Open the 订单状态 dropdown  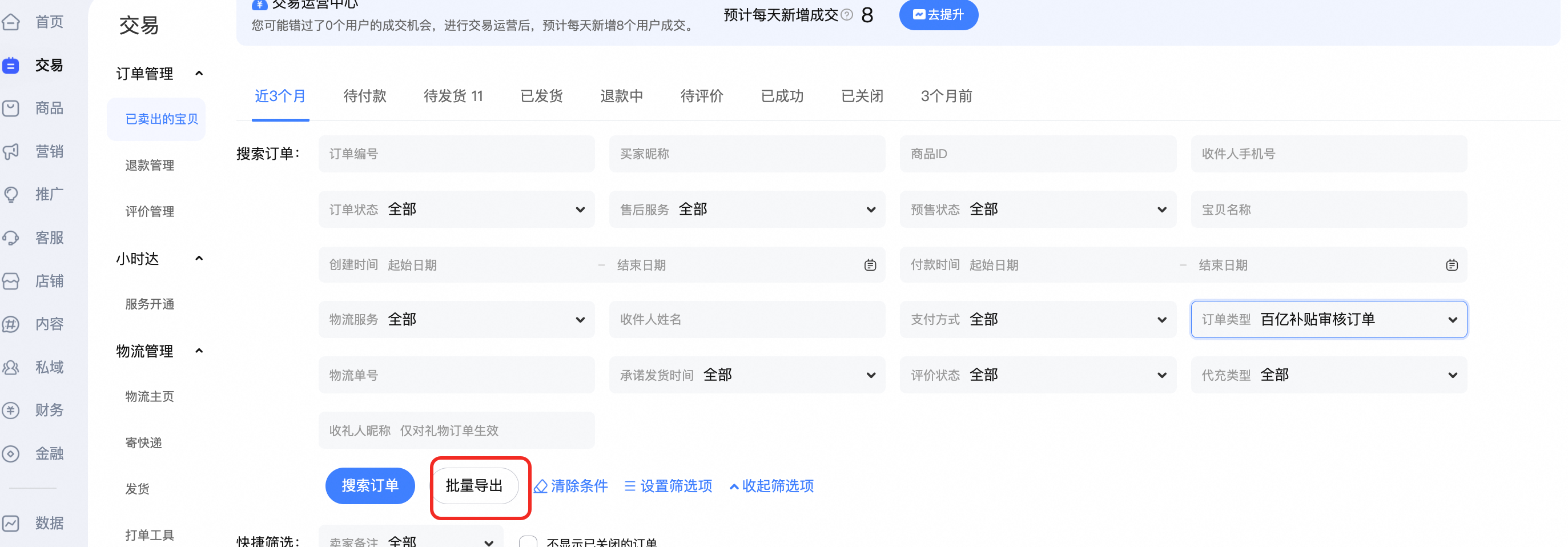[456, 210]
